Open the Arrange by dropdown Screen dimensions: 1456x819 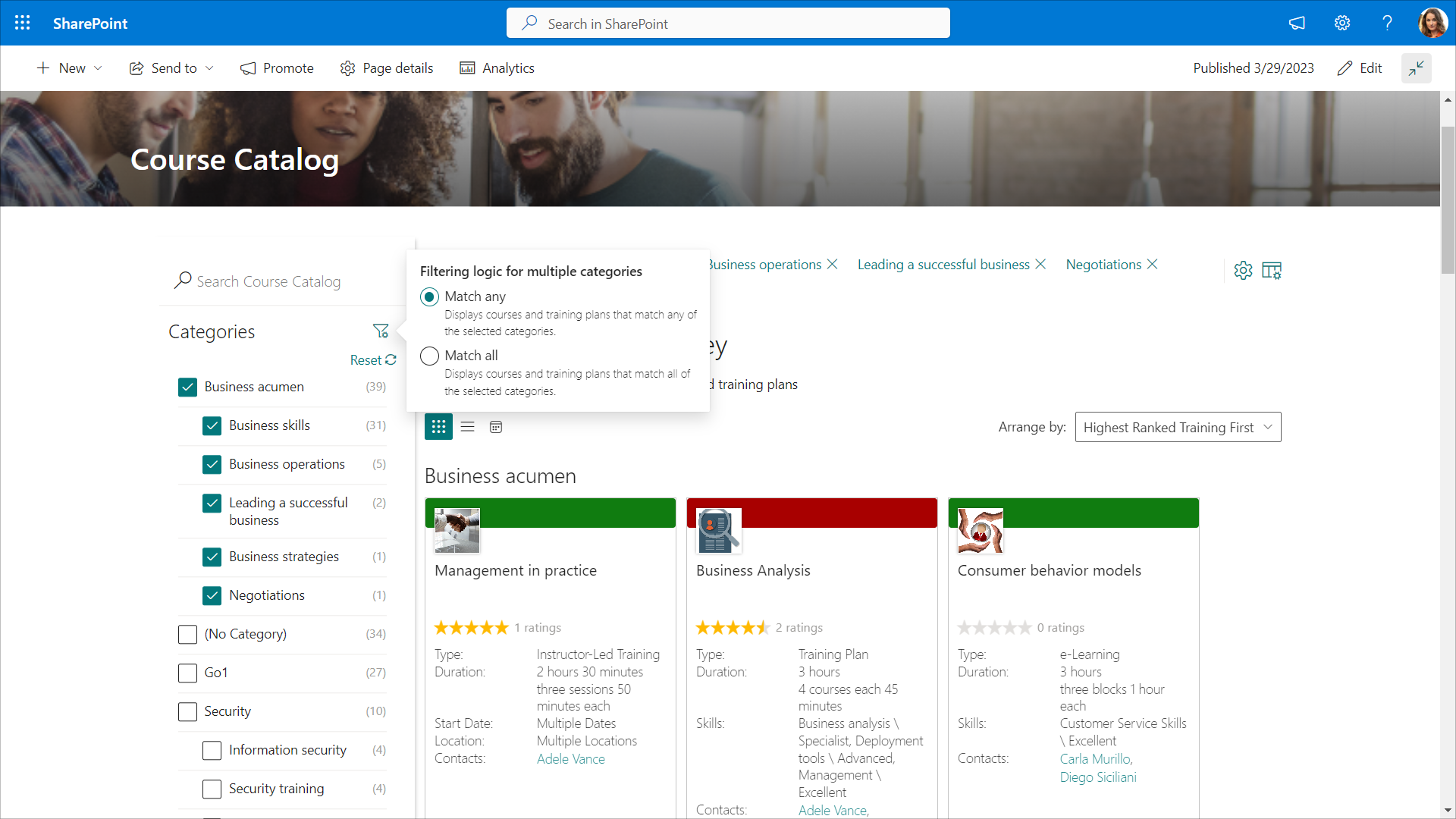pos(1178,427)
